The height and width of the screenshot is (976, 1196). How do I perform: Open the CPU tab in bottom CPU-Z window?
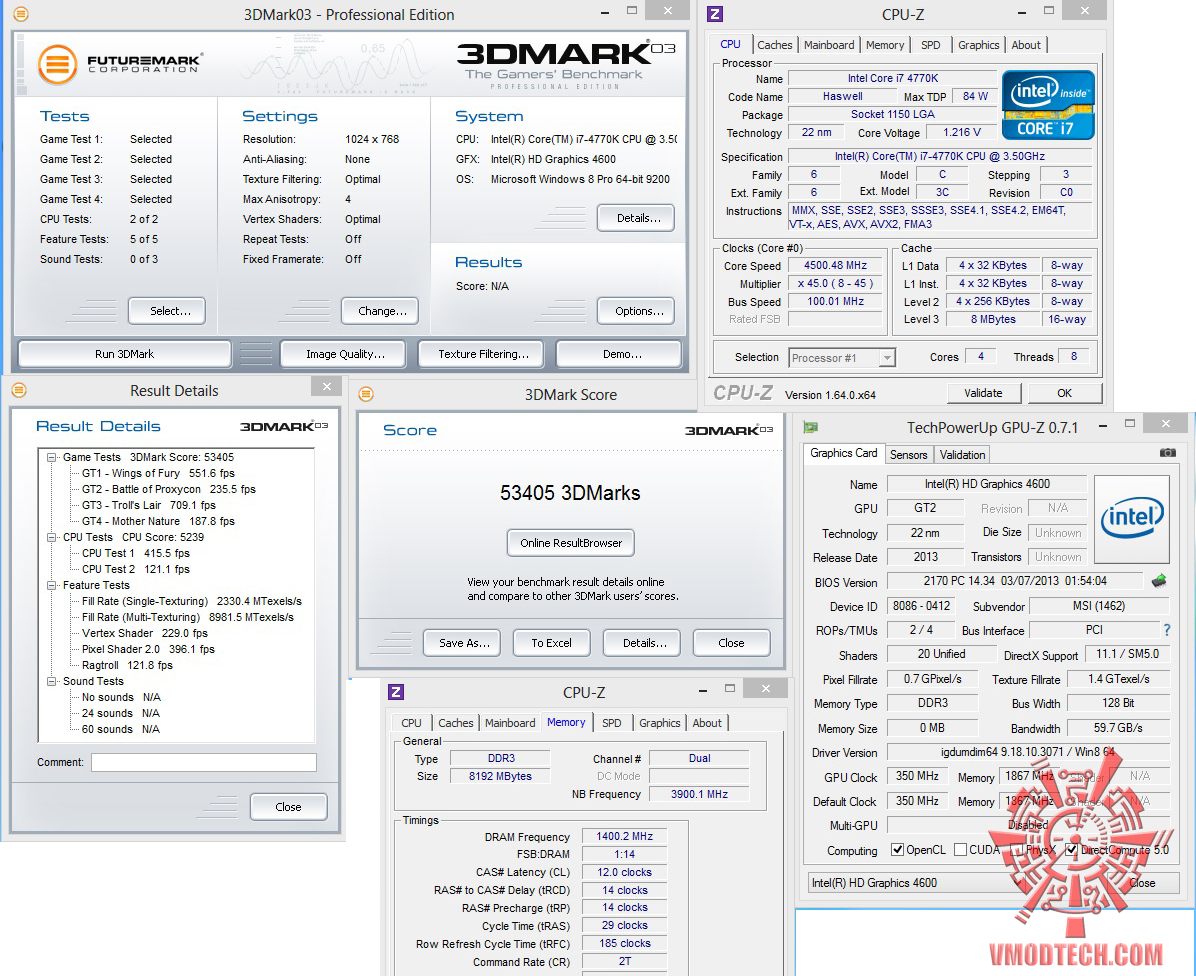pyautogui.click(x=411, y=723)
